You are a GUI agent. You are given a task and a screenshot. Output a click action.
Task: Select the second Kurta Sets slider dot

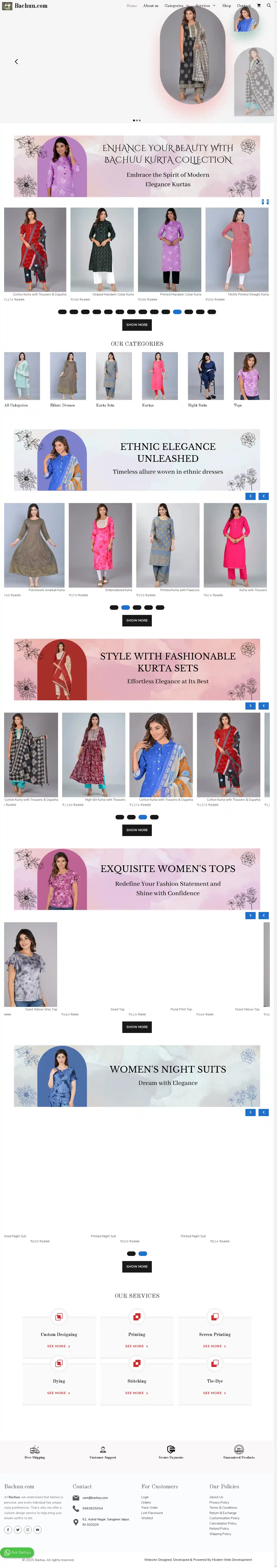point(131,817)
